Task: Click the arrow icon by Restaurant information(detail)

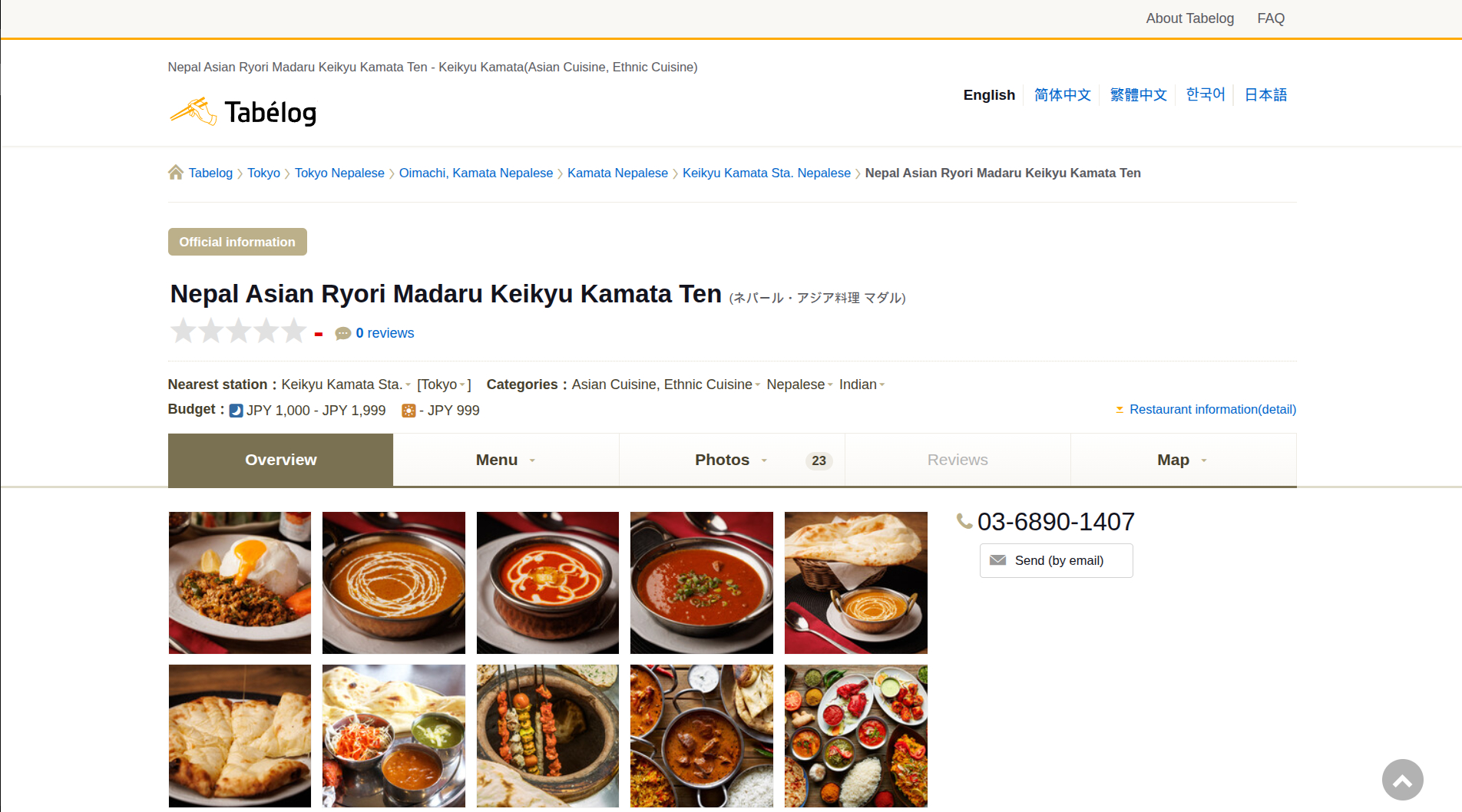Action: [x=1120, y=410]
